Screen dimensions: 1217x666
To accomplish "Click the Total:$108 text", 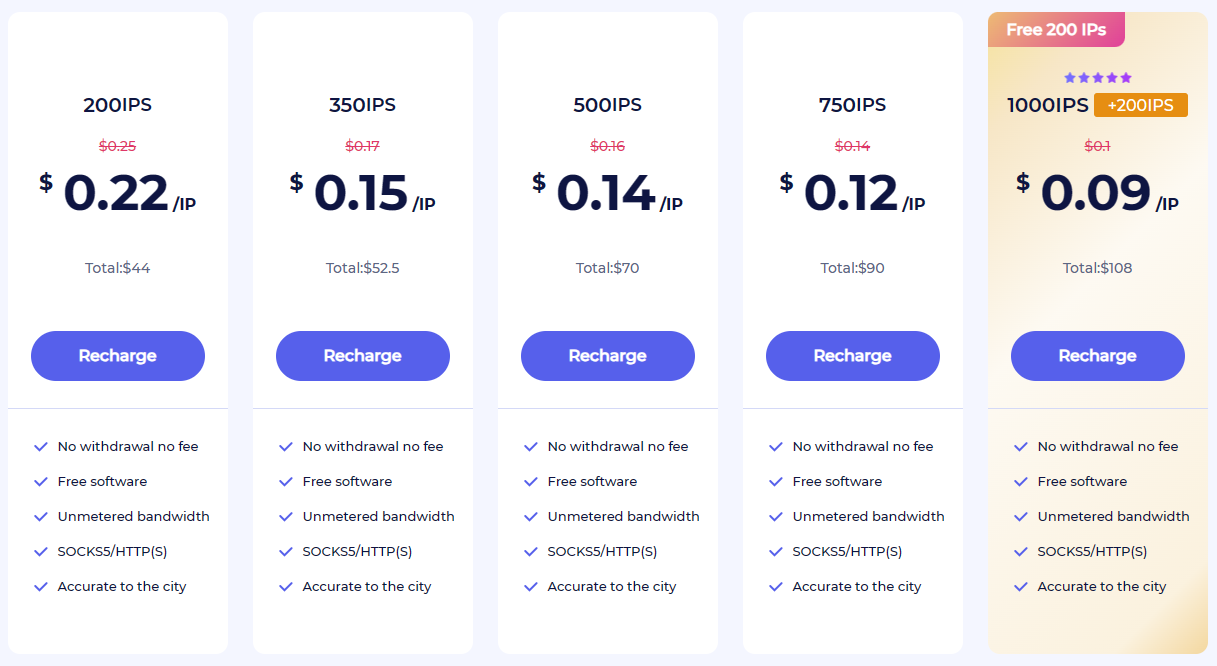I will click(1098, 268).
